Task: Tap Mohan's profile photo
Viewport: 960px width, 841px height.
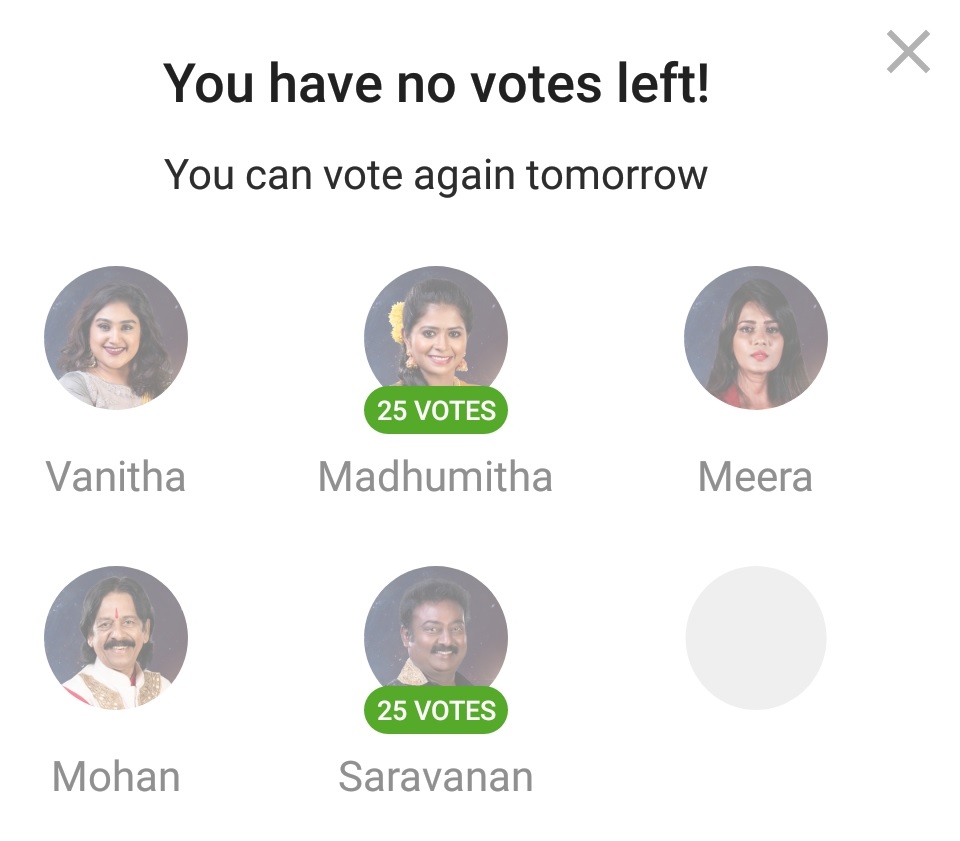Action: click(116, 637)
